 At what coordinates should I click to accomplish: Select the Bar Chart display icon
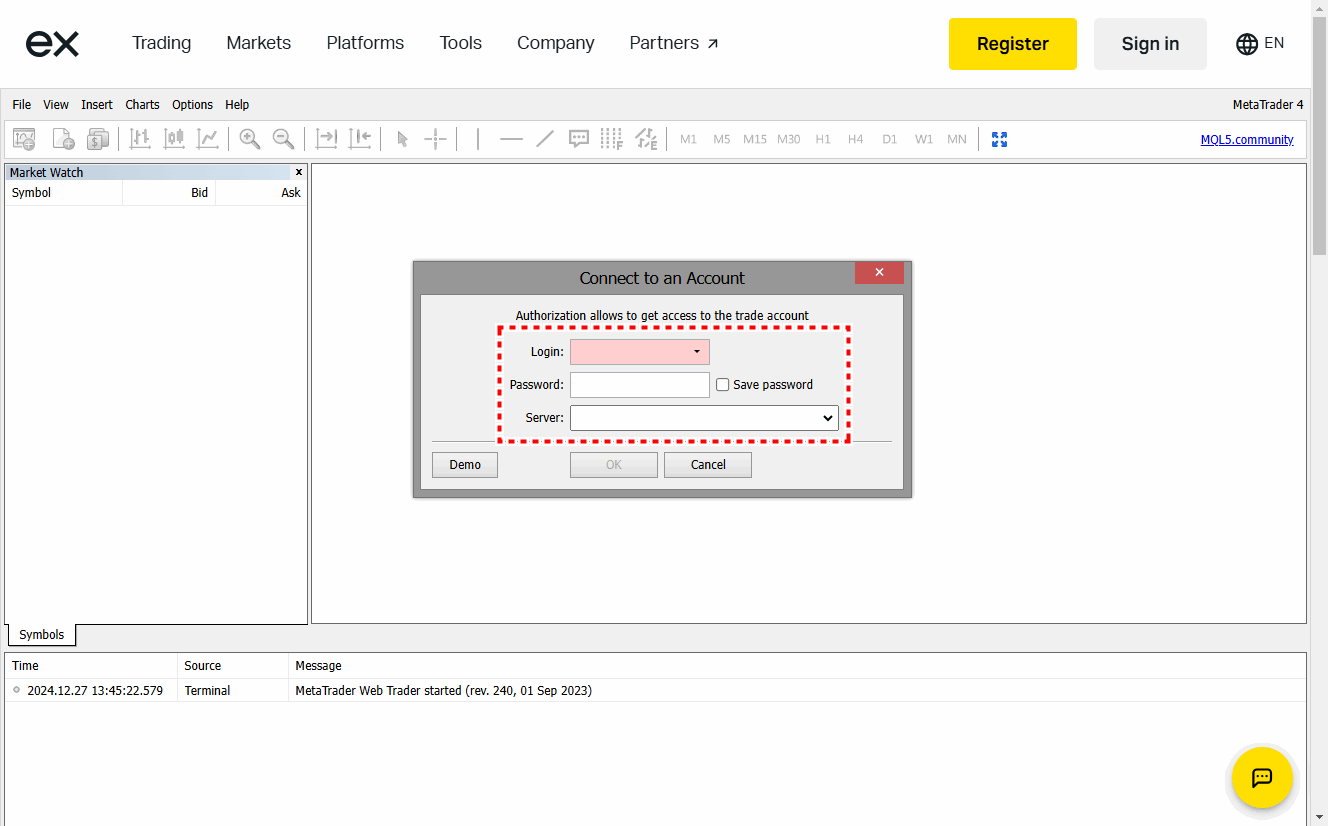pyautogui.click(x=140, y=139)
